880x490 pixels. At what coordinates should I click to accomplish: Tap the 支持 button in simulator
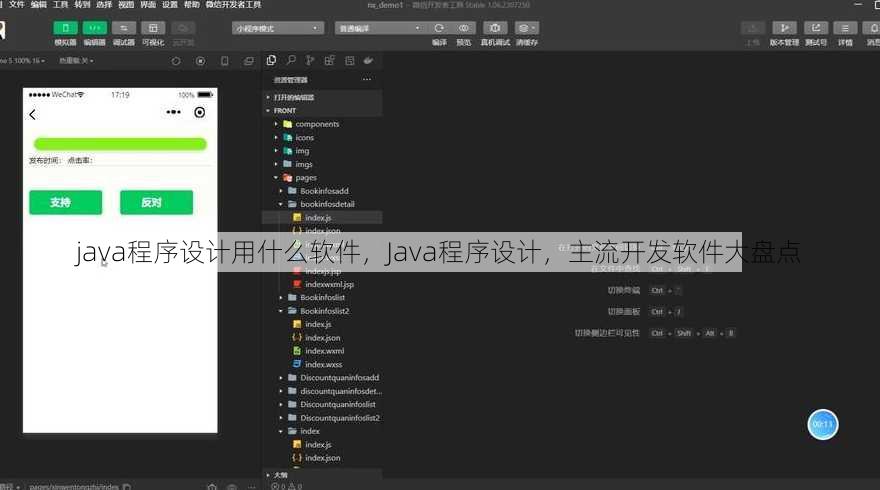(x=66, y=202)
